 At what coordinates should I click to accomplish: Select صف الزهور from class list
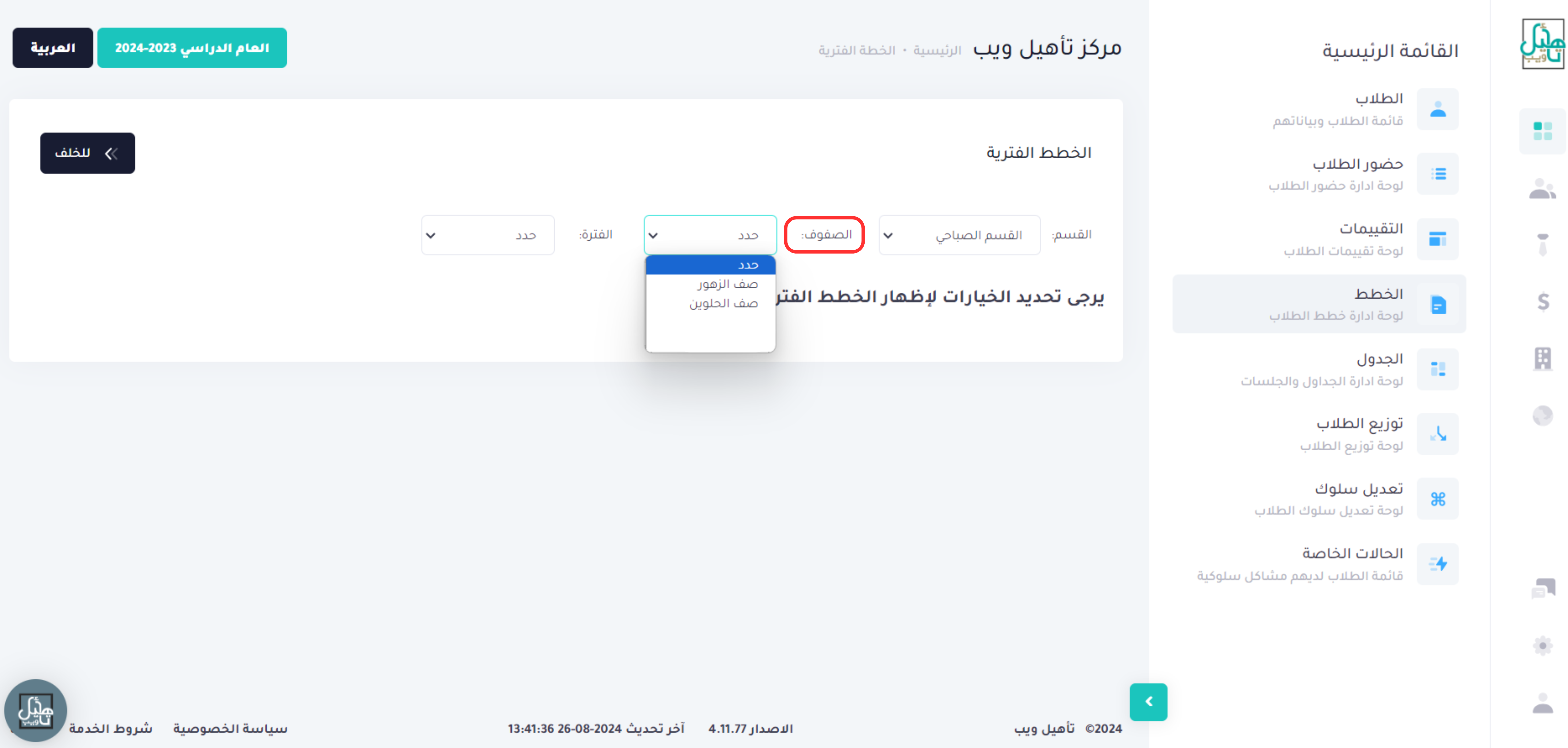click(x=727, y=284)
